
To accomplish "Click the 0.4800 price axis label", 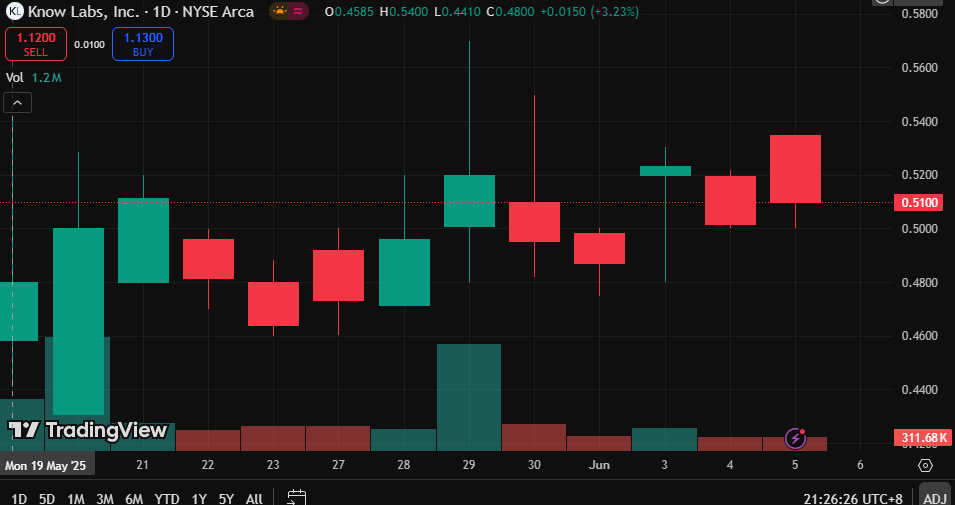I will pyautogui.click(x=919, y=282).
